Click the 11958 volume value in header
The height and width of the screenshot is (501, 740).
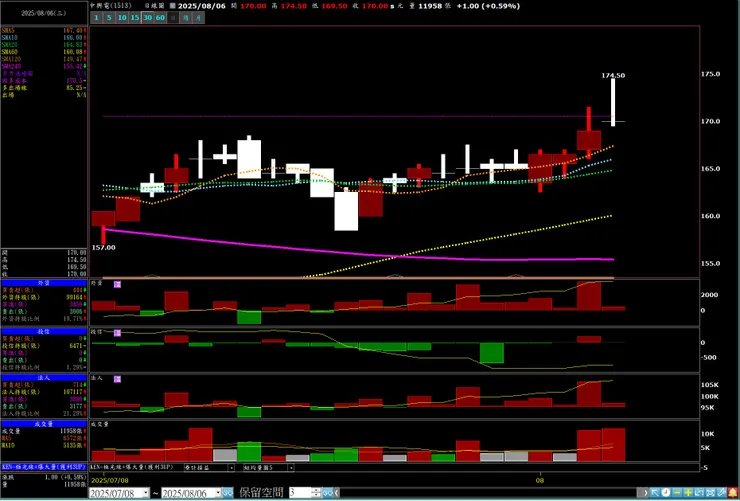point(429,6)
